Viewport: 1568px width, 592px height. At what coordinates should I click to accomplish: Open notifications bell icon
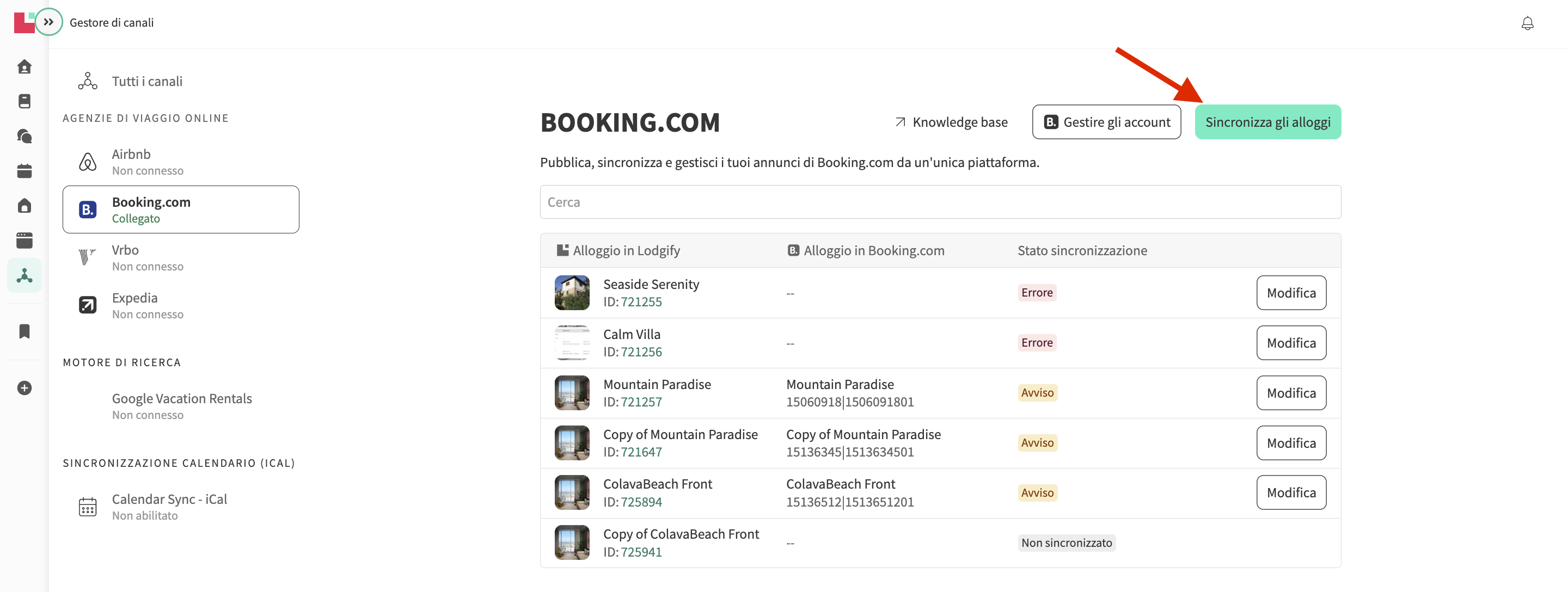click(x=1527, y=24)
